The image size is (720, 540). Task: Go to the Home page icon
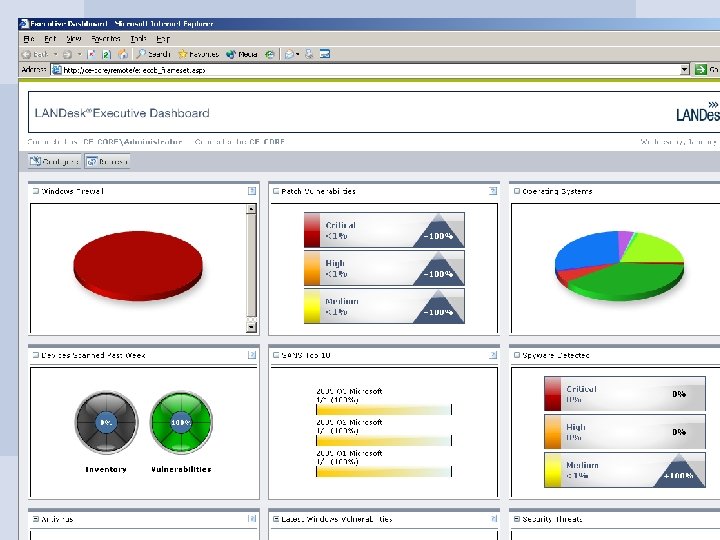[x=123, y=54]
